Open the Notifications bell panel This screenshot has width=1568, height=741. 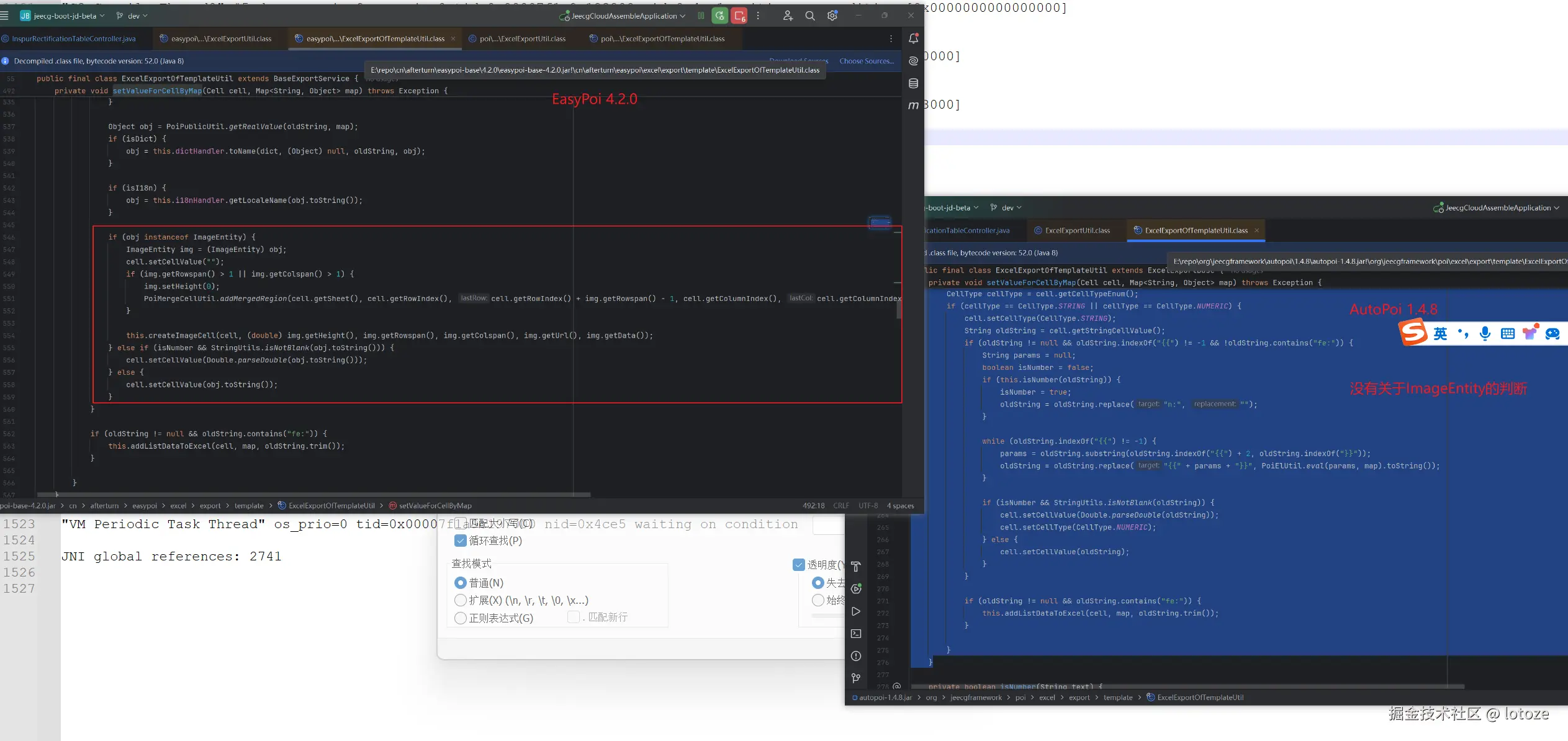tap(913, 38)
